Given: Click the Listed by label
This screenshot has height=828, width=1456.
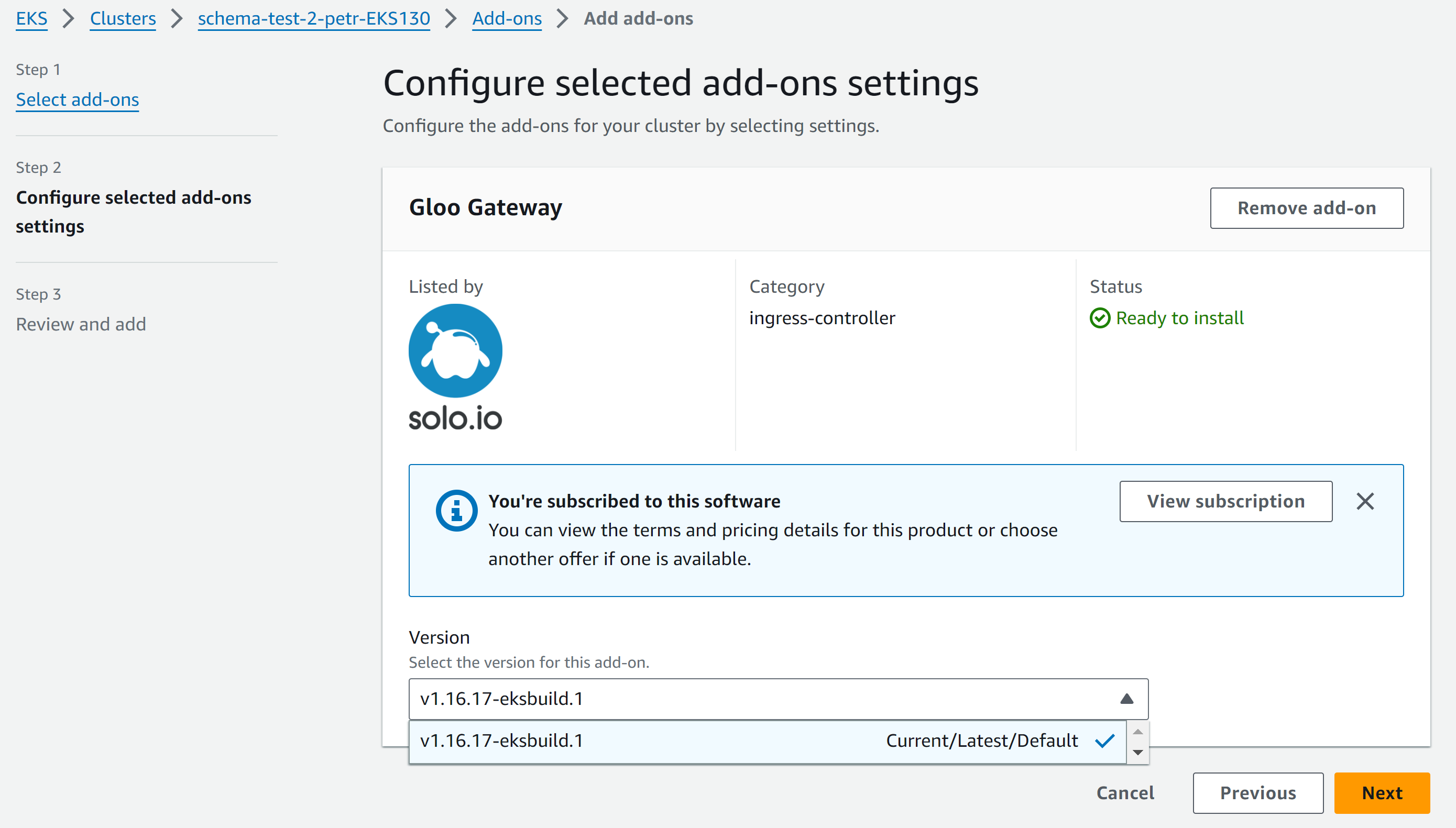Looking at the screenshot, I should (446, 286).
